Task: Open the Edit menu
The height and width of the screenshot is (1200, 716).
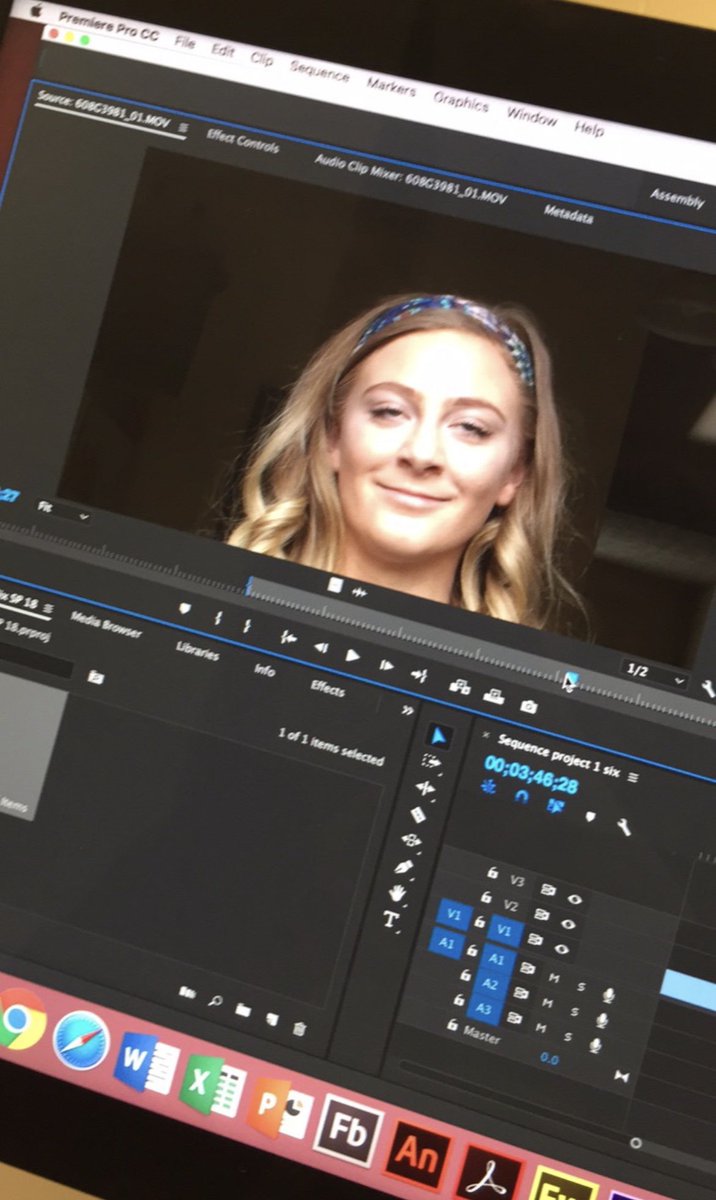Action: coord(223,51)
